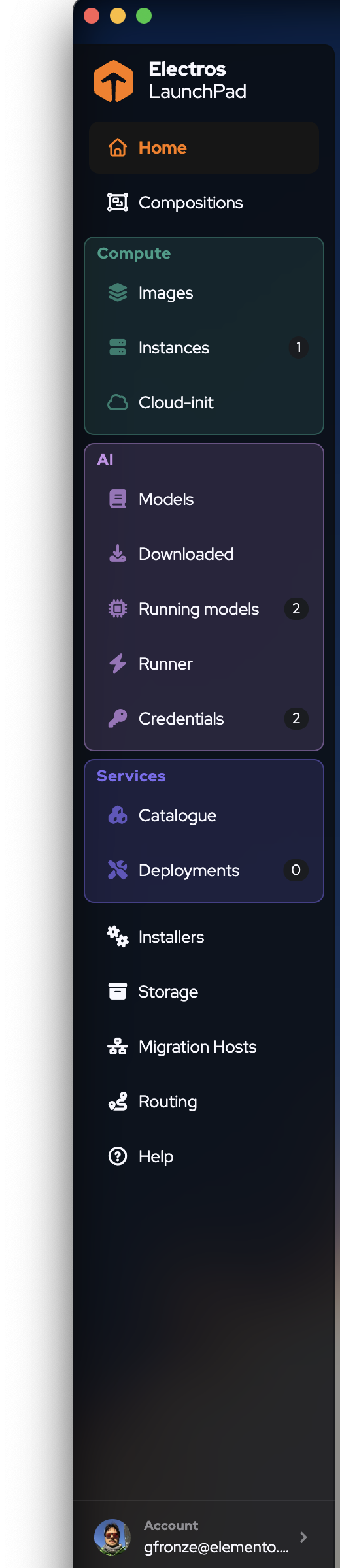This screenshot has width=340, height=1568.
Task: Open the Installers page
Action: pyautogui.click(x=204, y=937)
